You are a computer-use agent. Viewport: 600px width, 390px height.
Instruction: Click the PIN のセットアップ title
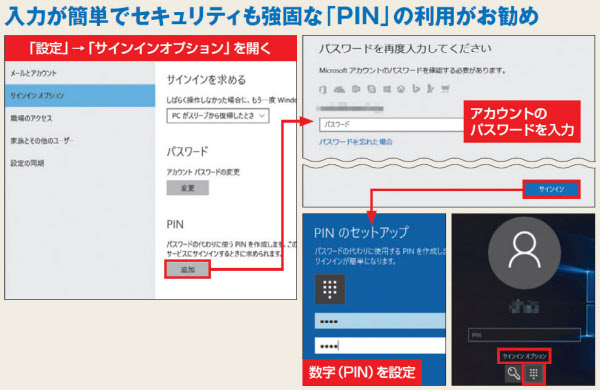click(x=361, y=233)
